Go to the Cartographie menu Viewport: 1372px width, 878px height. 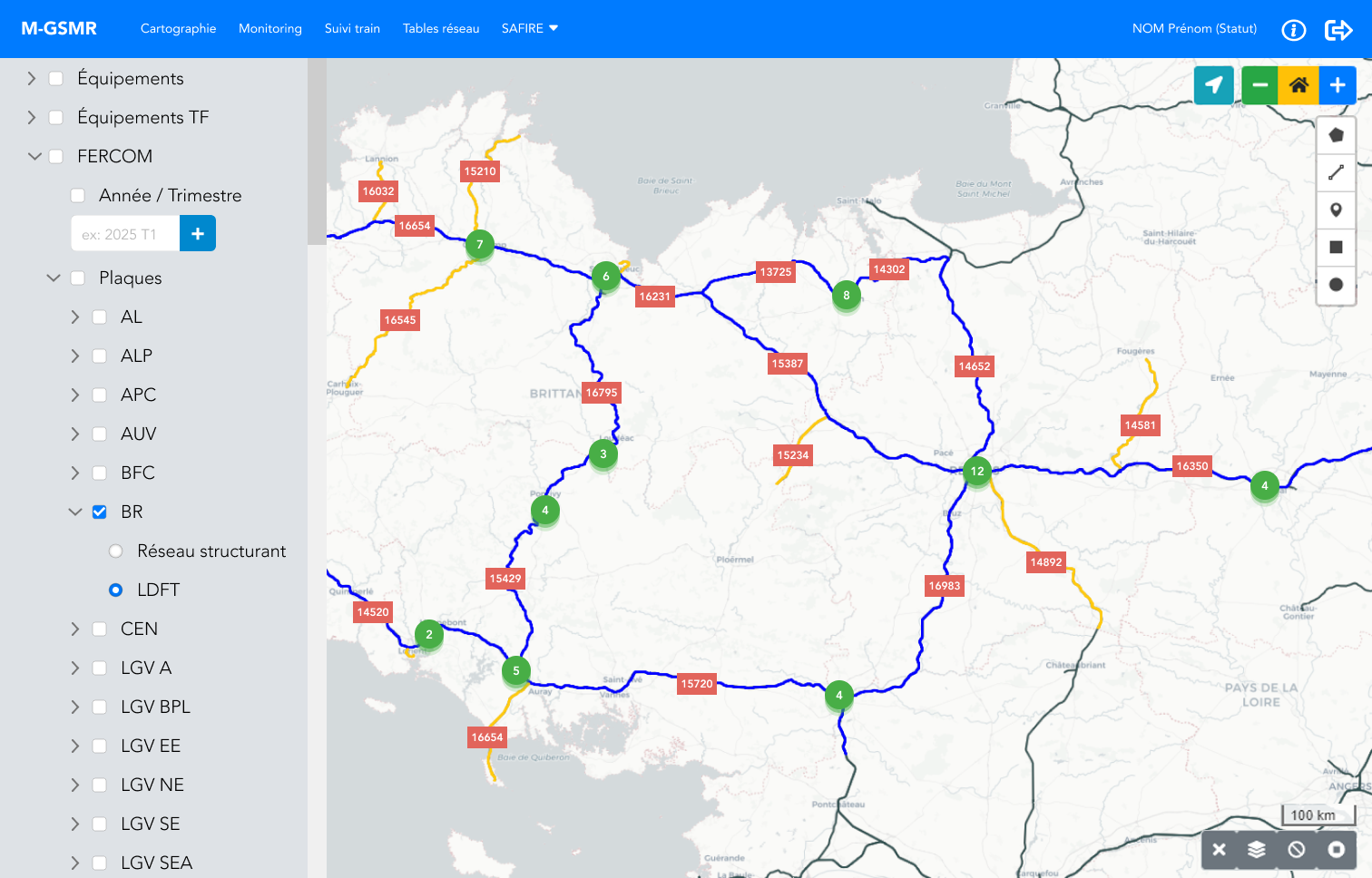[x=178, y=28]
